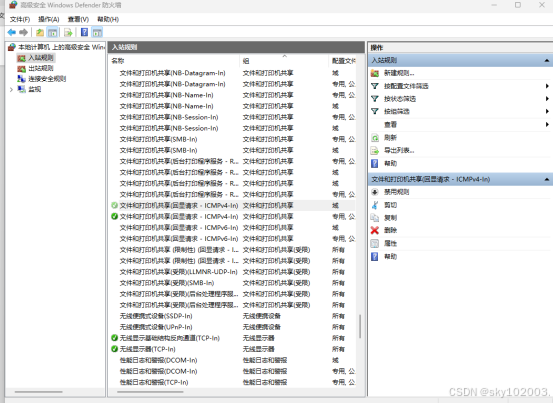Expand the 按组筛选 submenu arrow
Image resolution: width=554 pixels, height=403 pixels.
point(547,111)
